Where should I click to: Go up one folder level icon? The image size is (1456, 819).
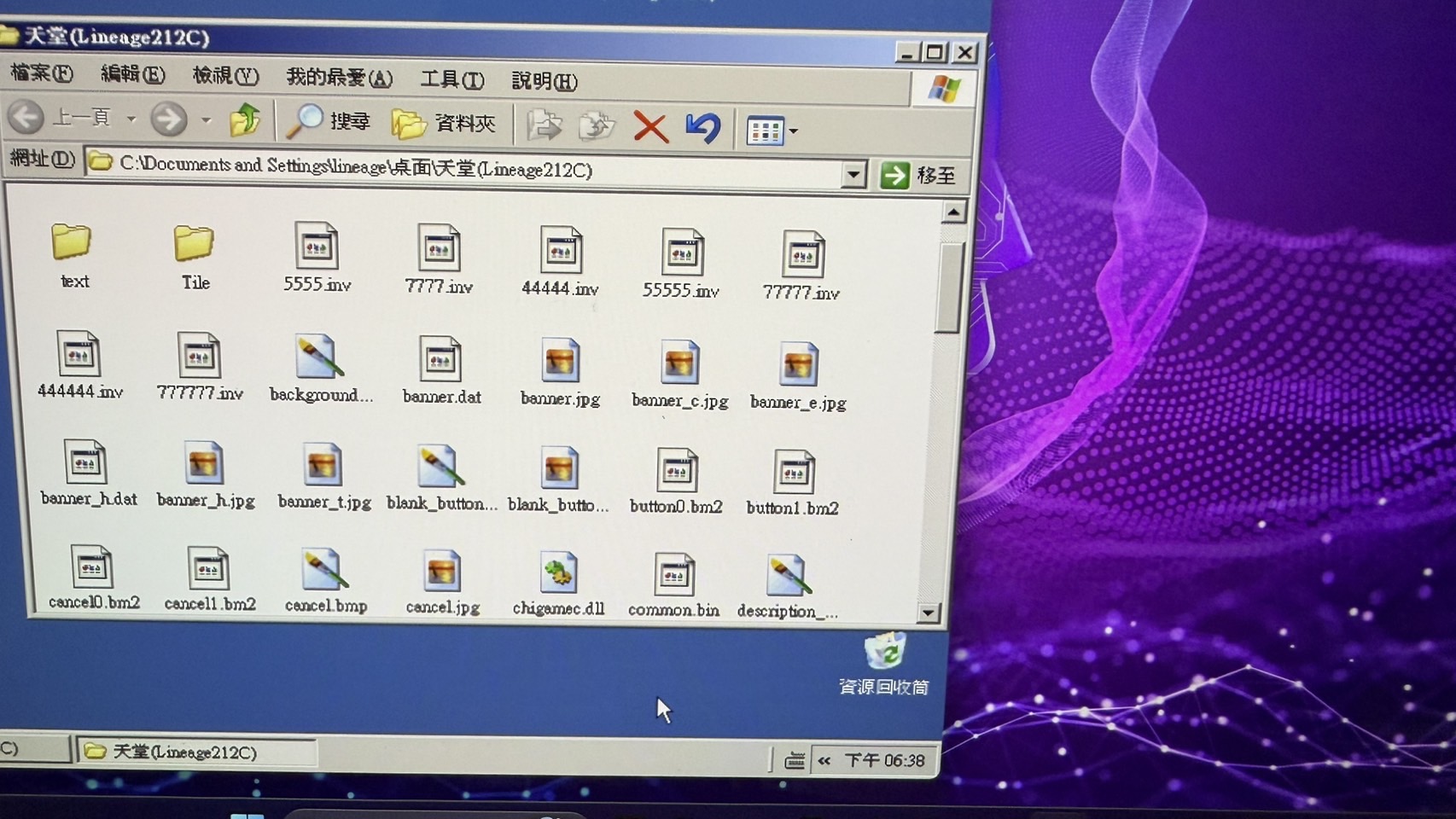pyautogui.click(x=245, y=120)
